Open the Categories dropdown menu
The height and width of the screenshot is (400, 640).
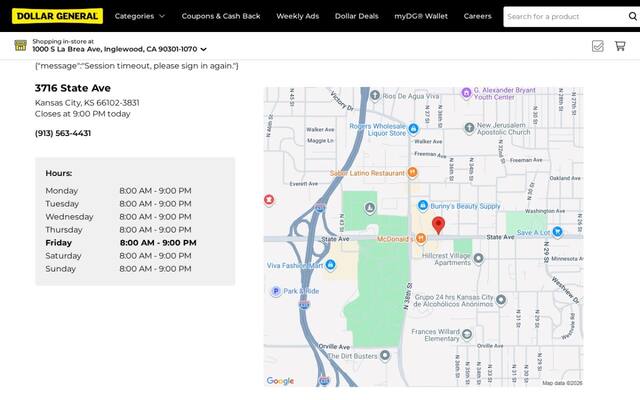click(140, 16)
